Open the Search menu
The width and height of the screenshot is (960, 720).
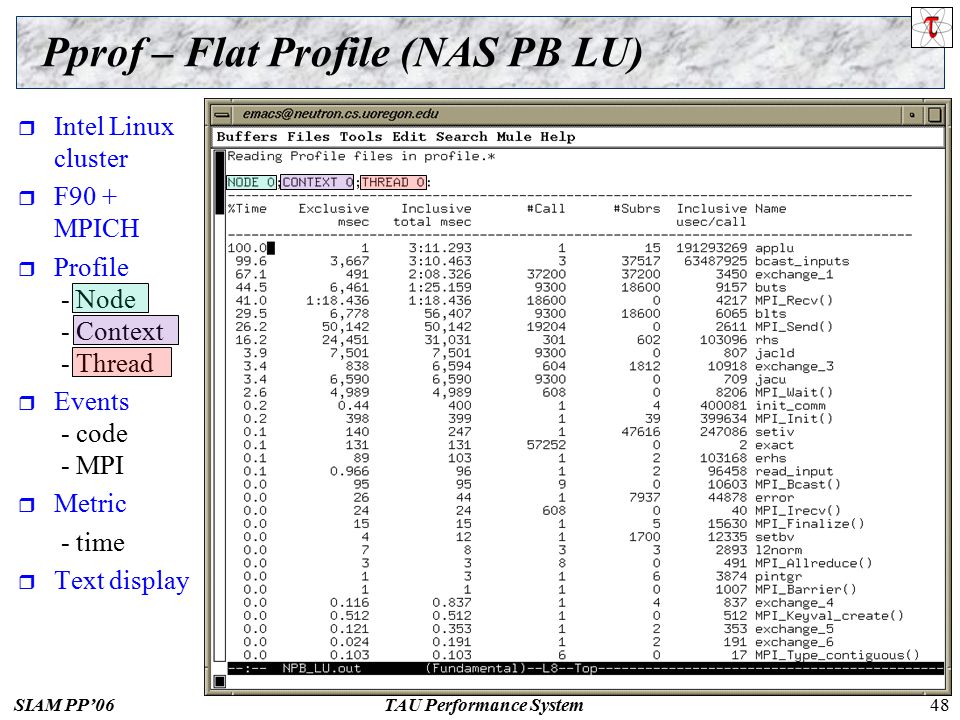coord(462,137)
